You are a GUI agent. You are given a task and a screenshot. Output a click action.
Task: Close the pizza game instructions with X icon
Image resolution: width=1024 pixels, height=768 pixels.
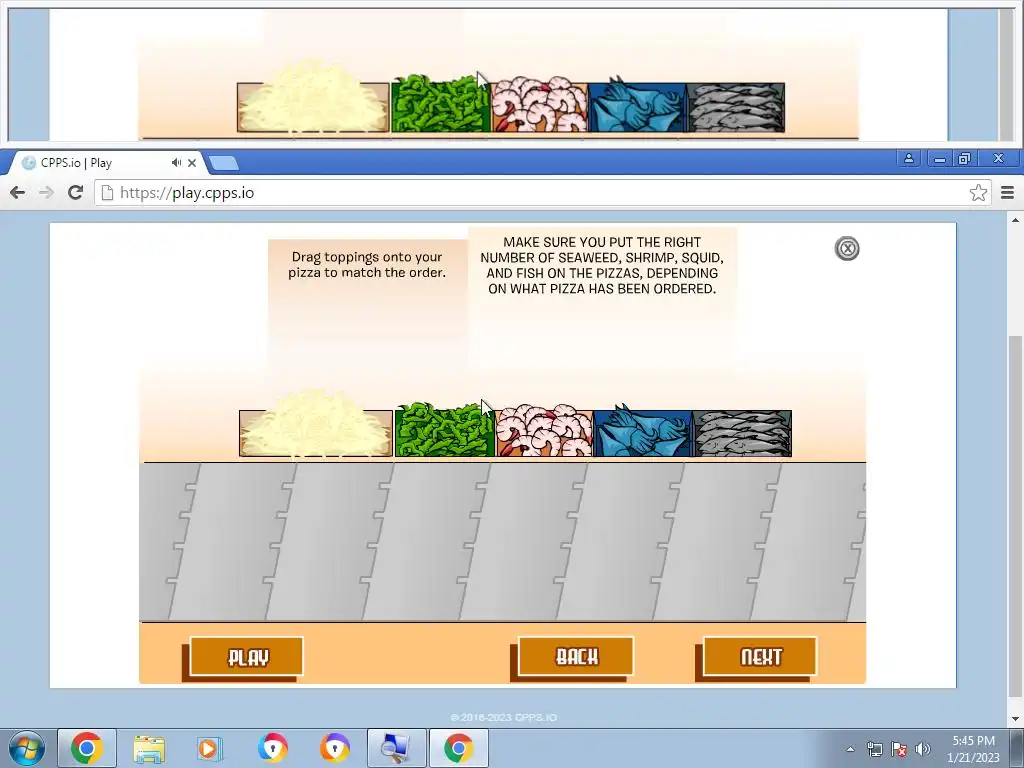click(847, 249)
